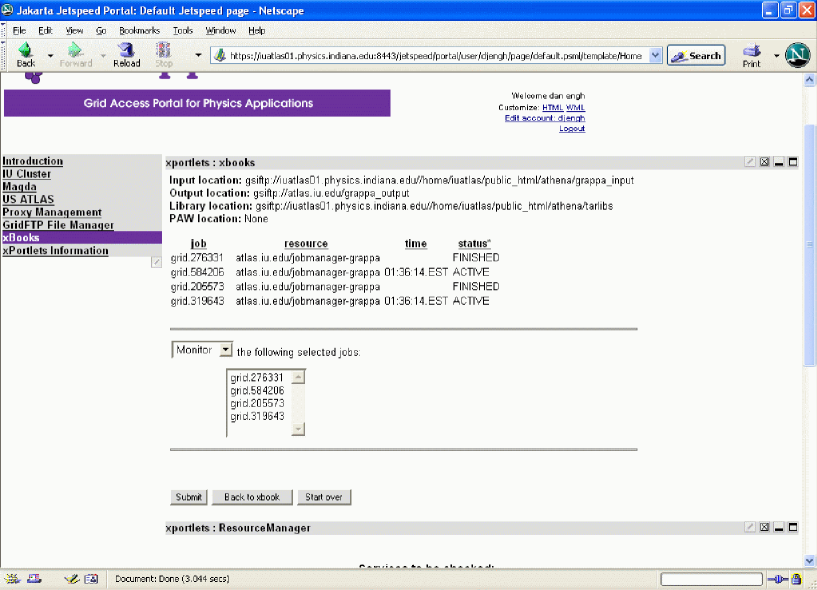Click the Netscape logo icon
817x590 pixels.
point(797,55)
